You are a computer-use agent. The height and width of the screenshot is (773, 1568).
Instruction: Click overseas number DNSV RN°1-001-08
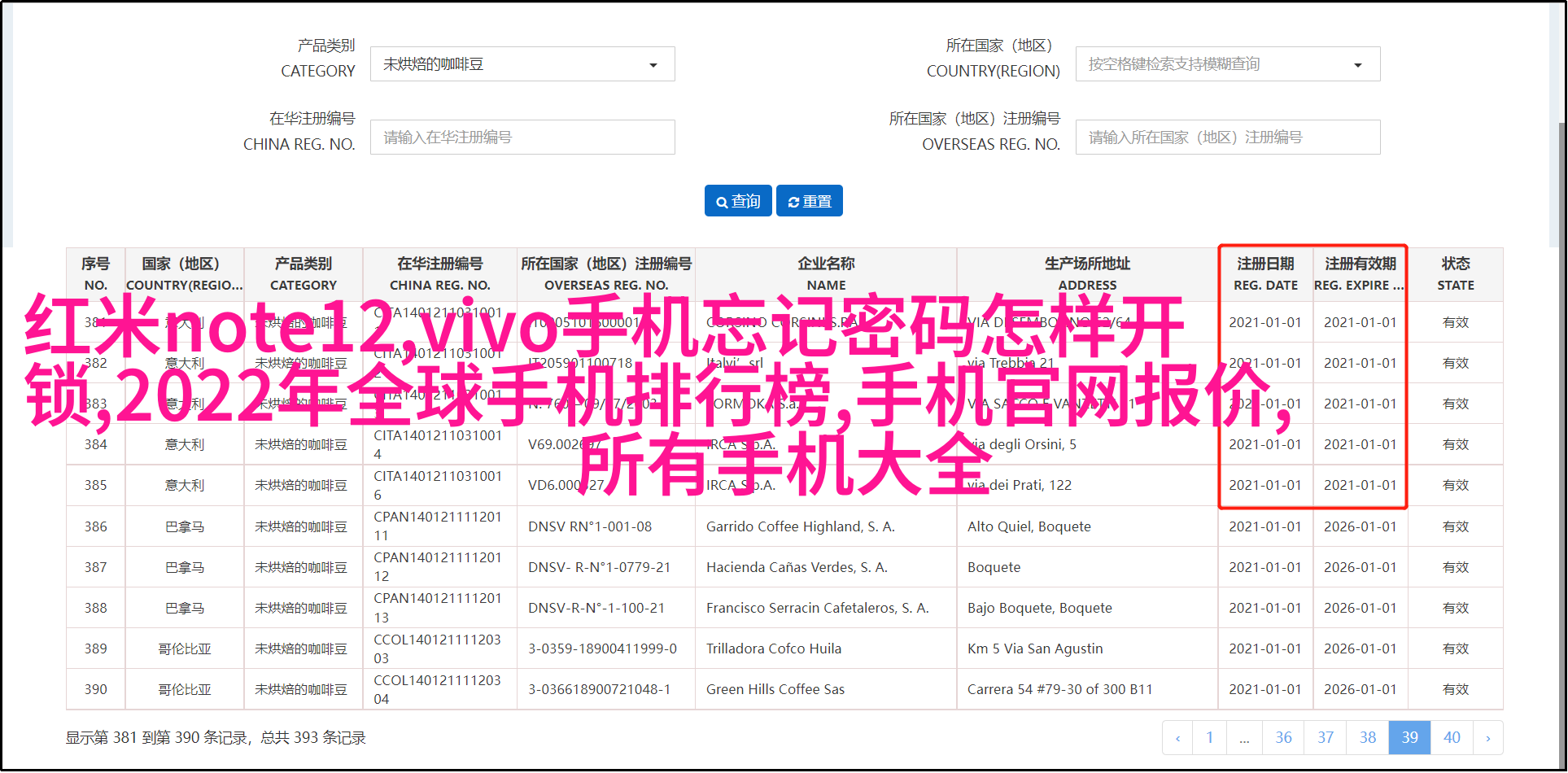(590, 526)
